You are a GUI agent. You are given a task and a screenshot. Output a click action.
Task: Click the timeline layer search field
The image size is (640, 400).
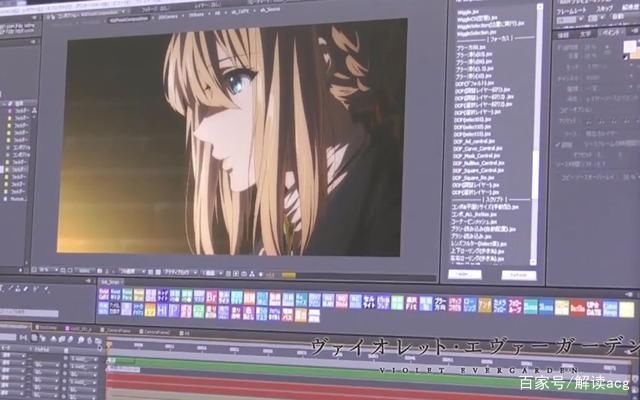(8, 337)
